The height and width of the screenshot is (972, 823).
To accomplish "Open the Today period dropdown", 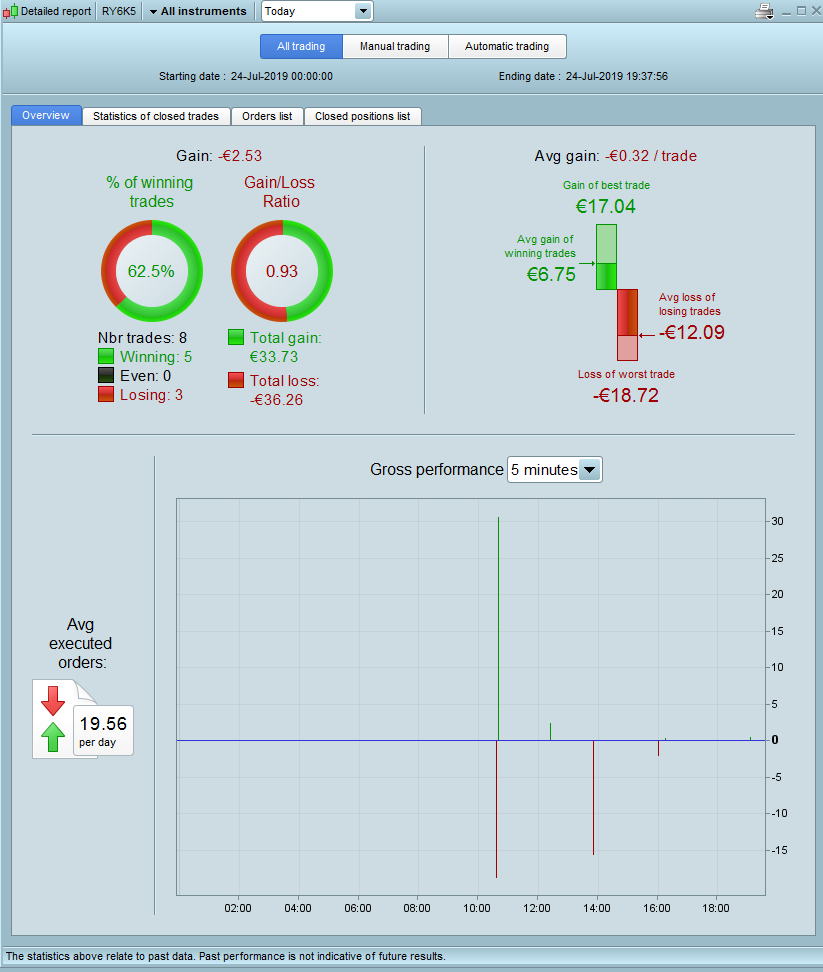I will (317, 11).
